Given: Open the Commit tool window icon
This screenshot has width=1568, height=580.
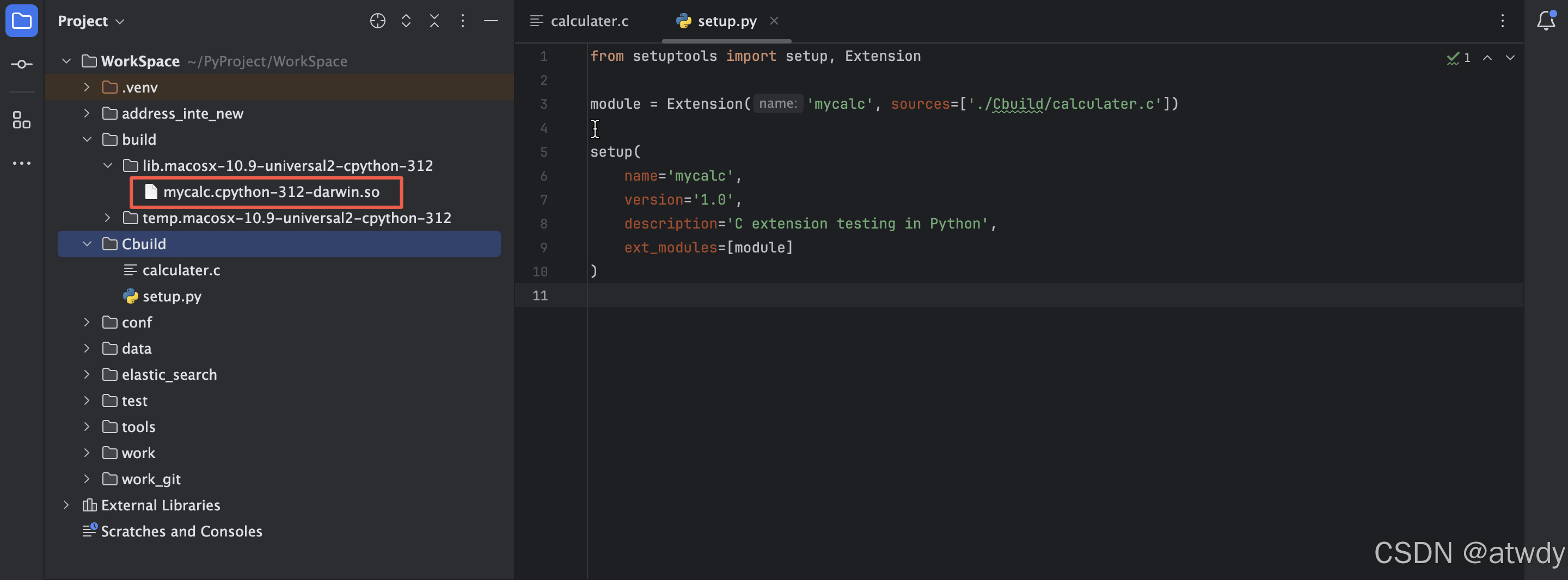Looking at the screenshot, I should pyautogui.click(x=21, y=64).
